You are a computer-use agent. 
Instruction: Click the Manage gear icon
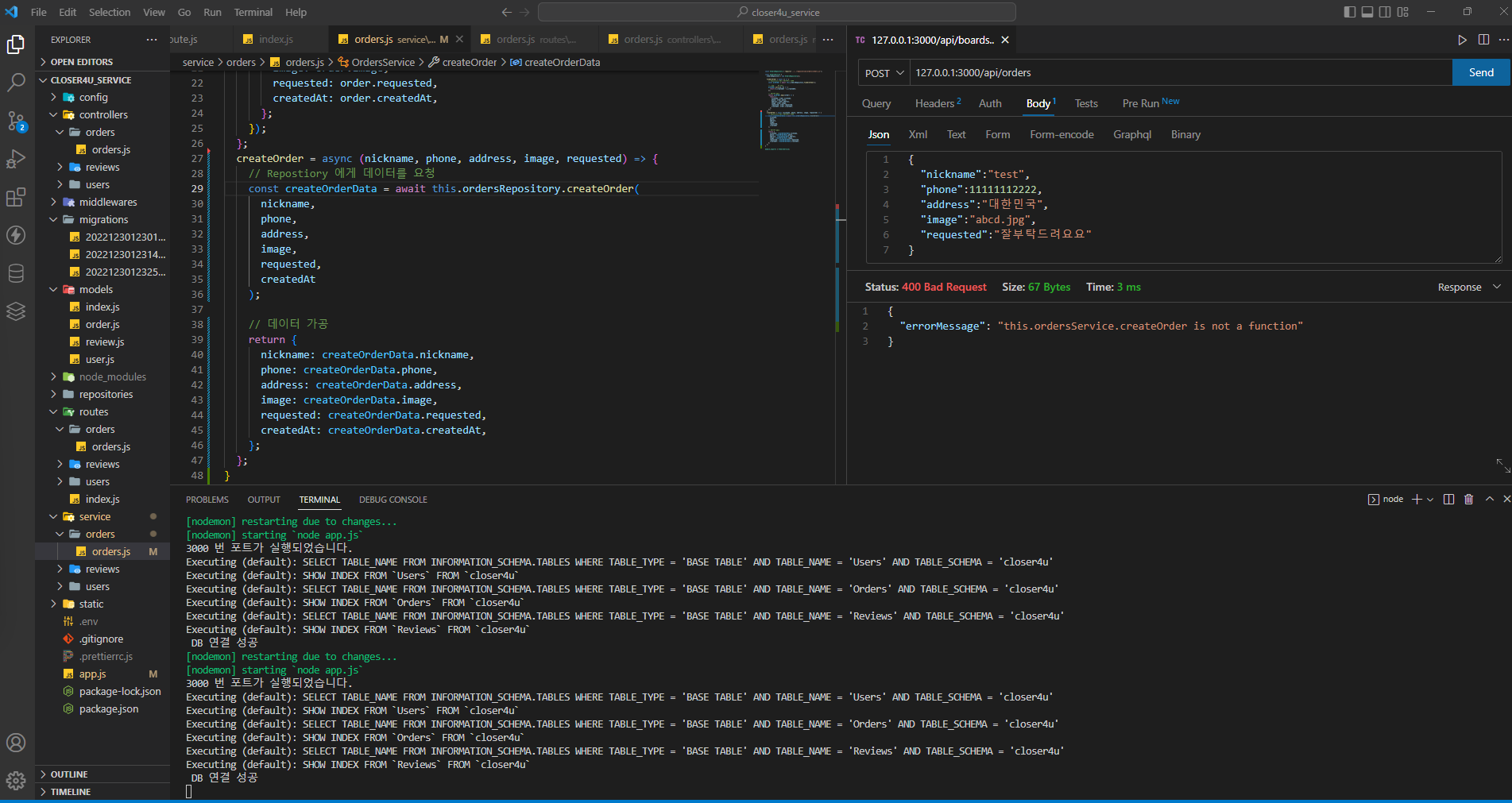click(16, 781)
